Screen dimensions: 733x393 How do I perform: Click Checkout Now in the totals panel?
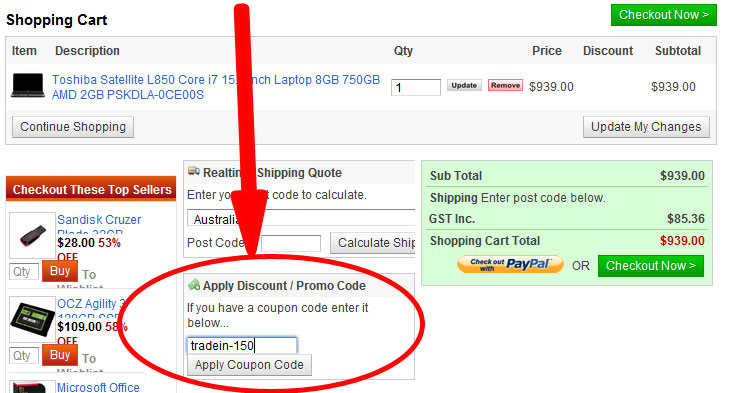(x=651, y=266)
